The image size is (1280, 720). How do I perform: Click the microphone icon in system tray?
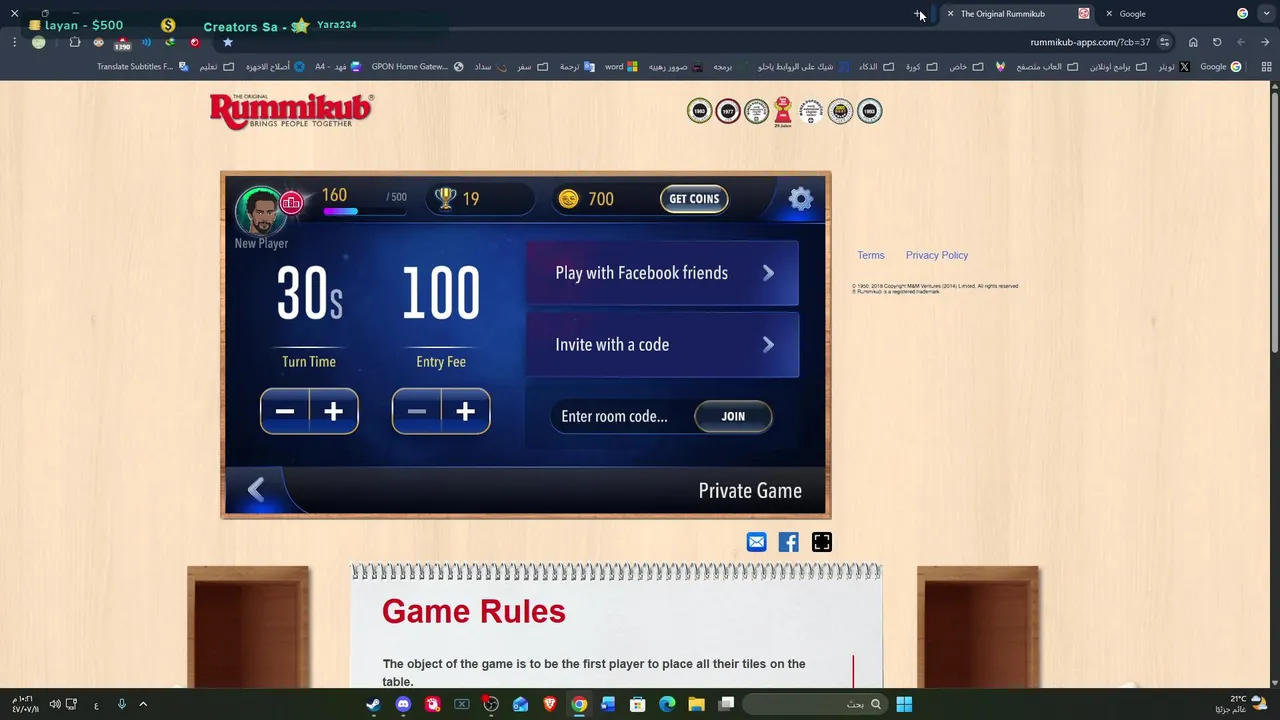(x=121, y=704)
